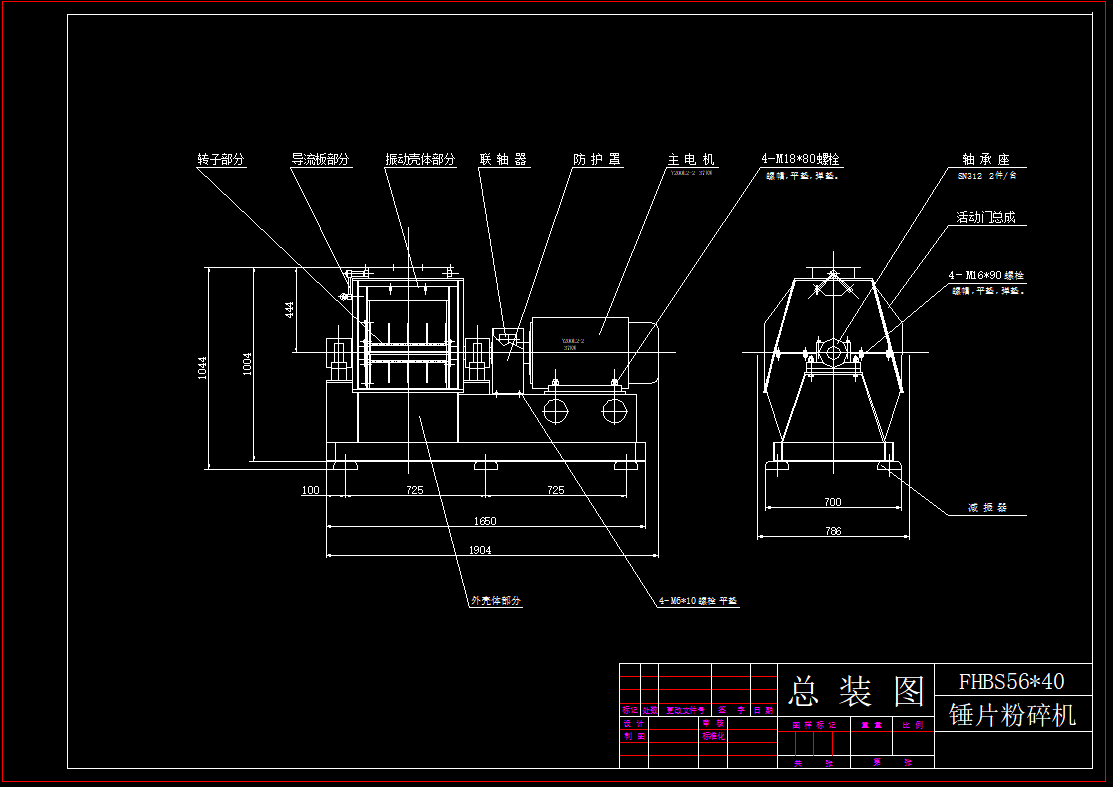Viewport: 1113px width, 787px height.
Task: Select the 1004 vertical dimension text
Action: click(x=247, y=364)
